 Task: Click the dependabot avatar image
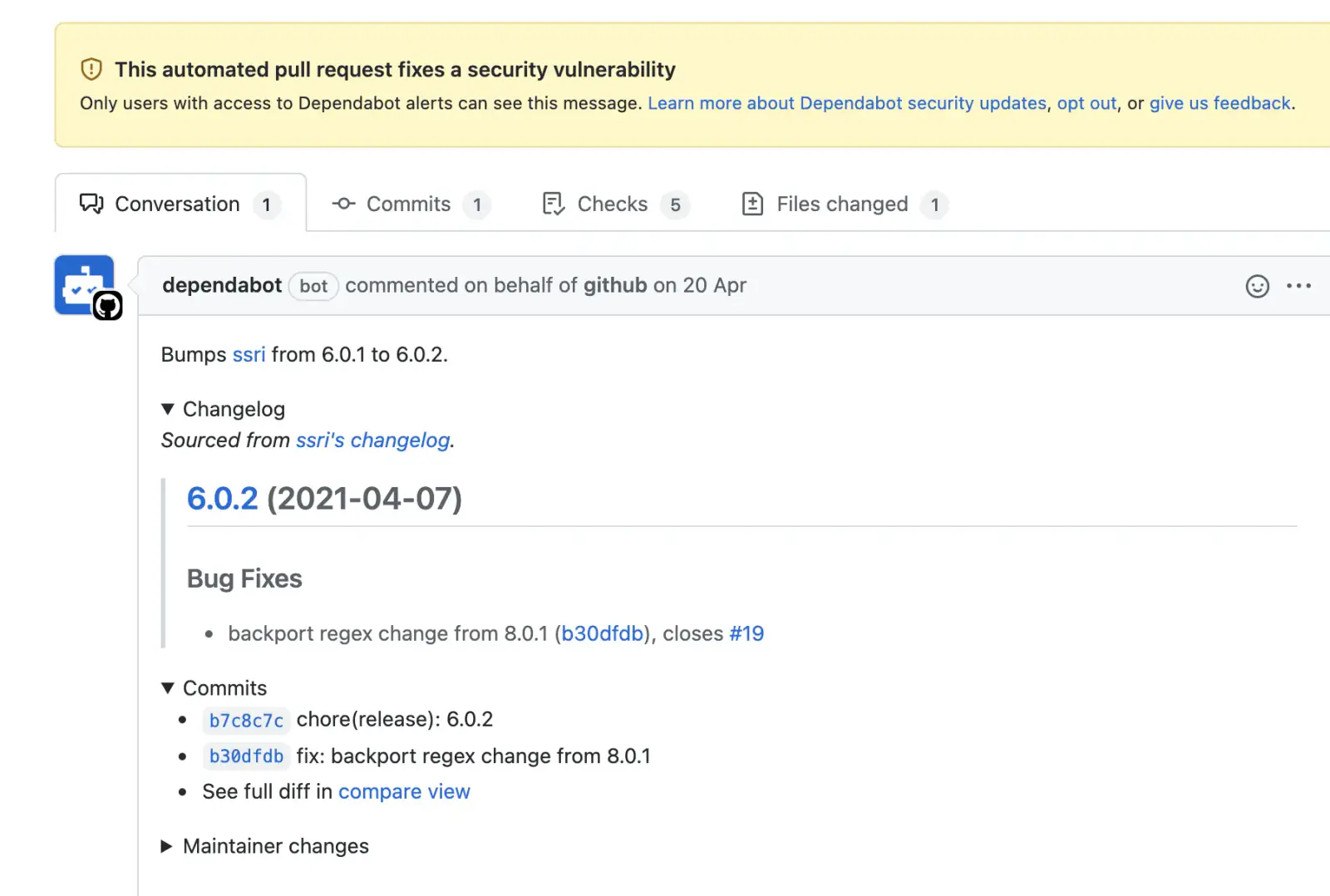point(85,285)
